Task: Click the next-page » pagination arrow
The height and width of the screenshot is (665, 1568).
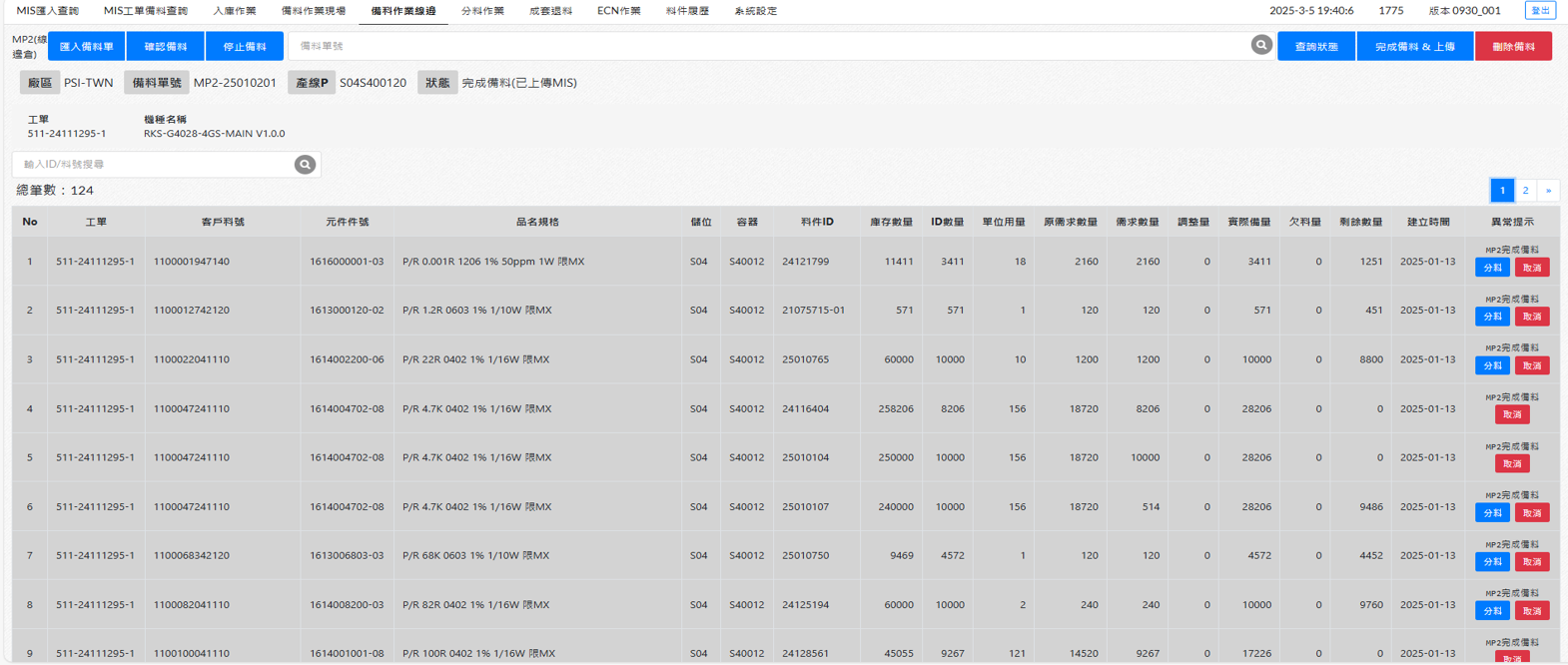Action: click(x=1548, y=190)
